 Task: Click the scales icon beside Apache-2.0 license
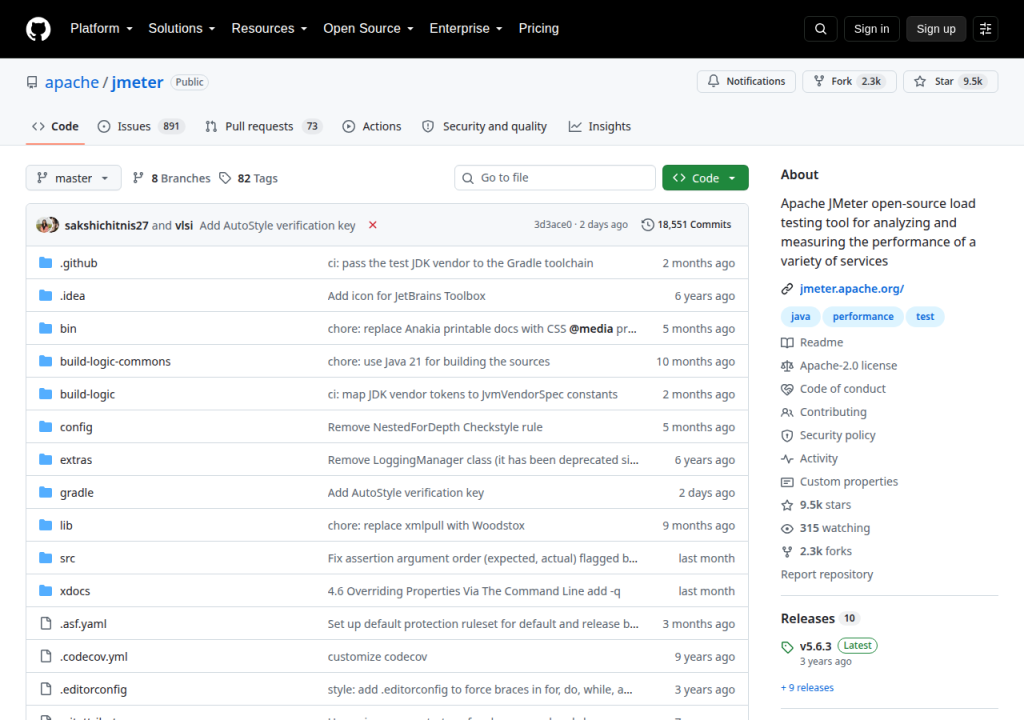click(787, 366)
